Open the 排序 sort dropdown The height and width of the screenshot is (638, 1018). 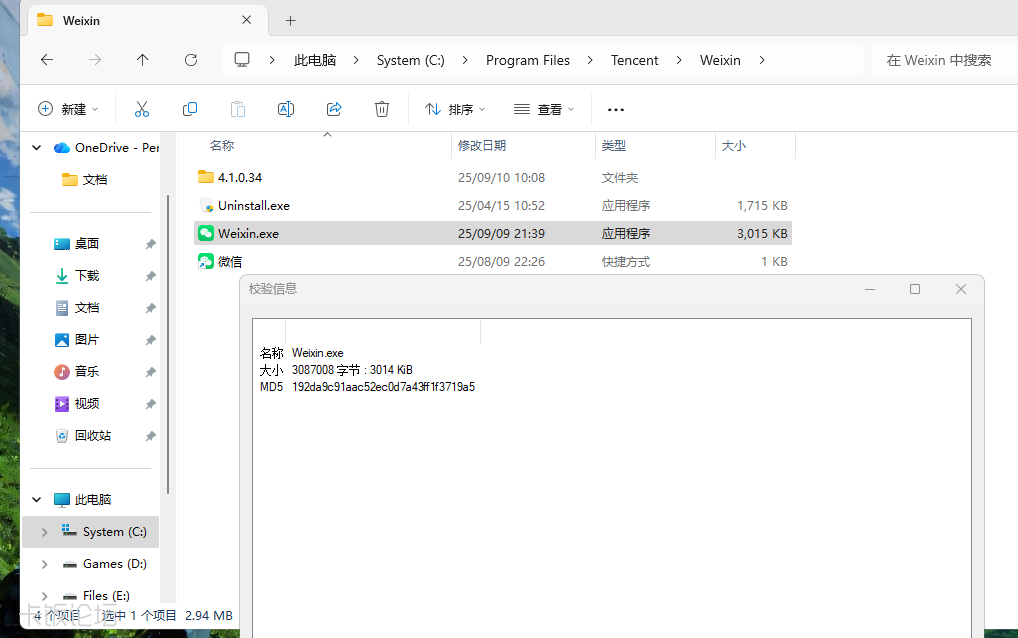(x=455, y=109)
